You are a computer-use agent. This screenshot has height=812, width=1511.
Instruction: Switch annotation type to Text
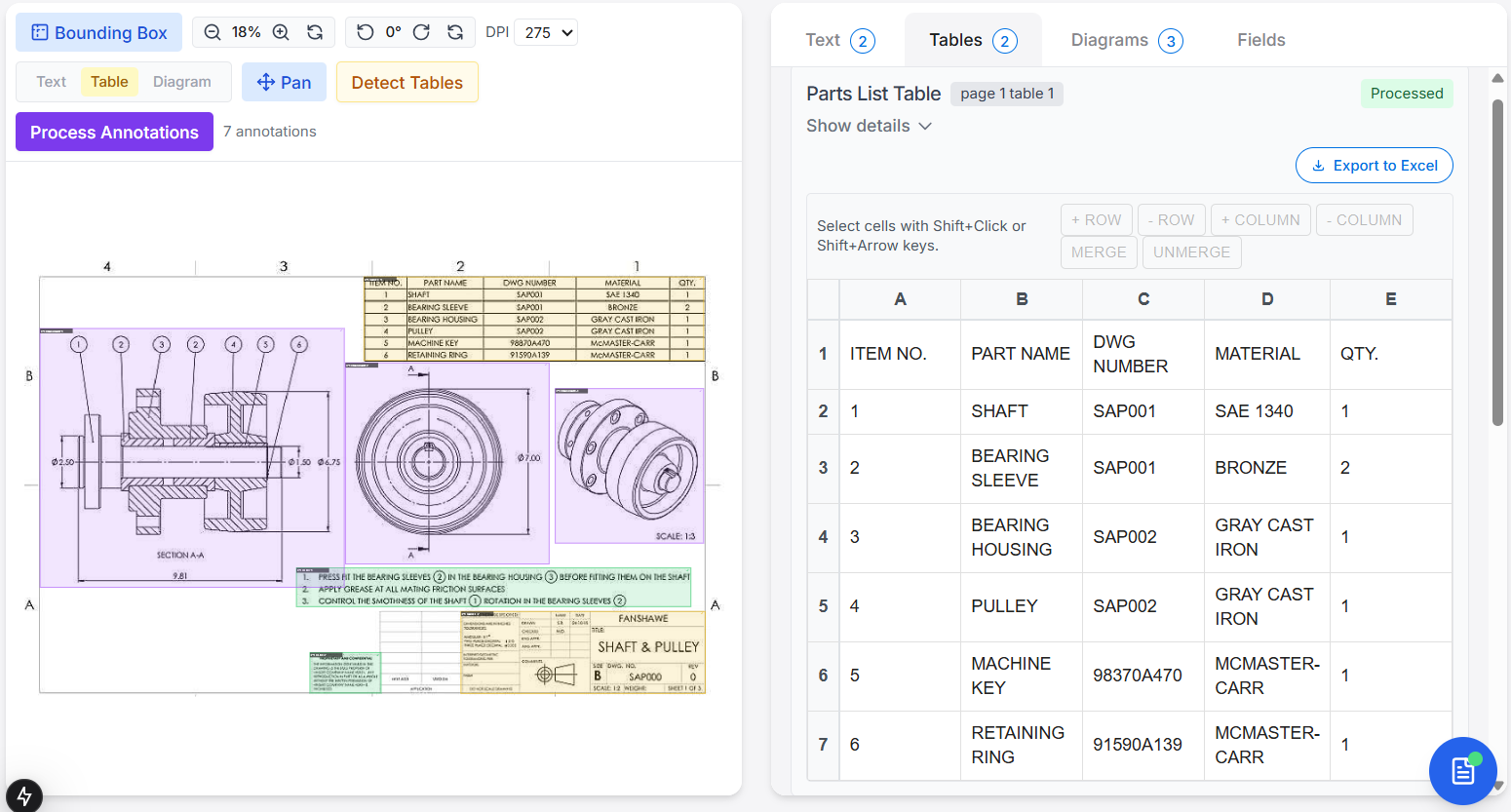coord(51,82)
